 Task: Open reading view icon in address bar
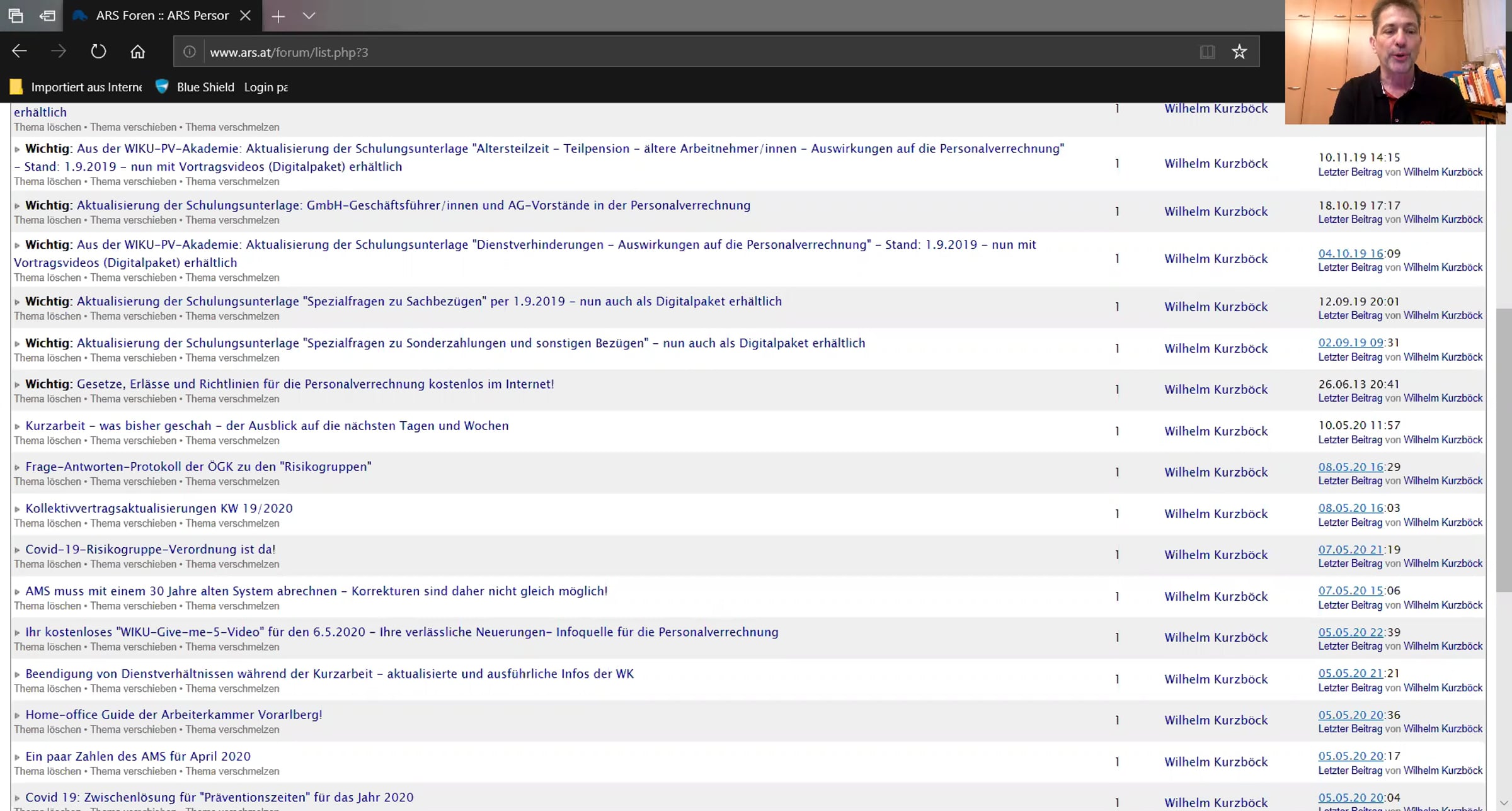tap(1207, 52)
